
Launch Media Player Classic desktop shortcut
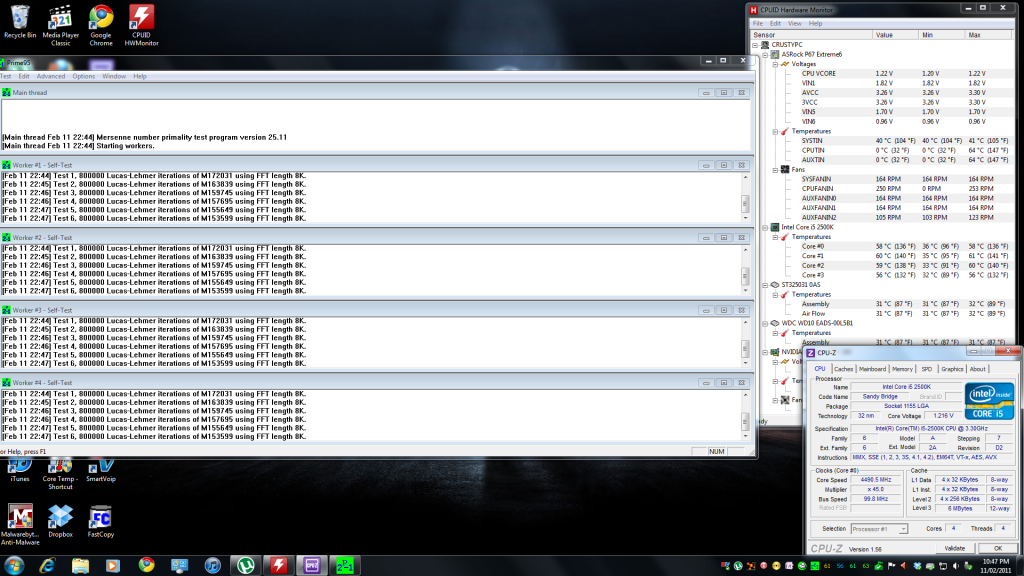60,25
